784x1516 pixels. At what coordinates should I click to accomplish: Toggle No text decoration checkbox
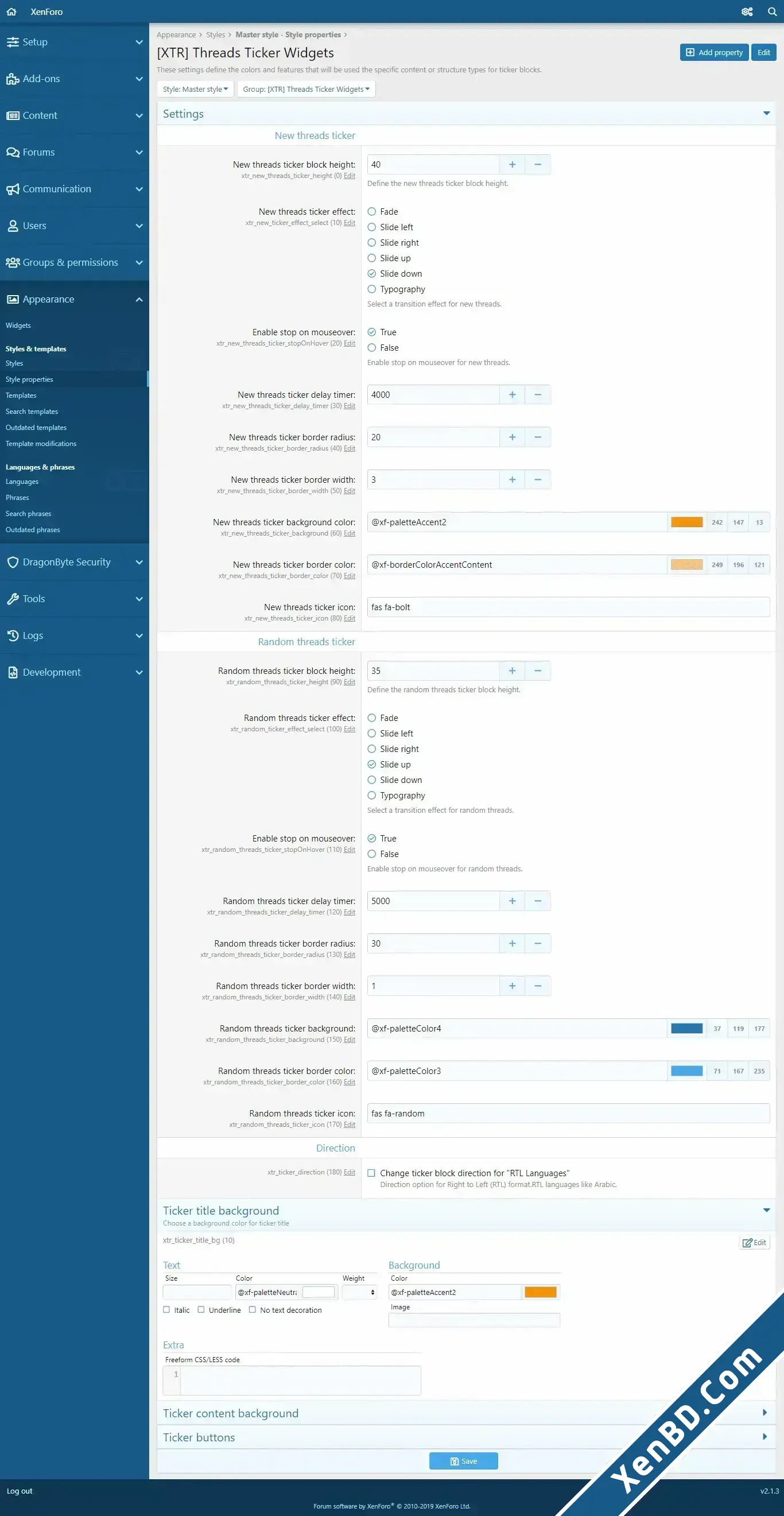(x=253, y=1309)
